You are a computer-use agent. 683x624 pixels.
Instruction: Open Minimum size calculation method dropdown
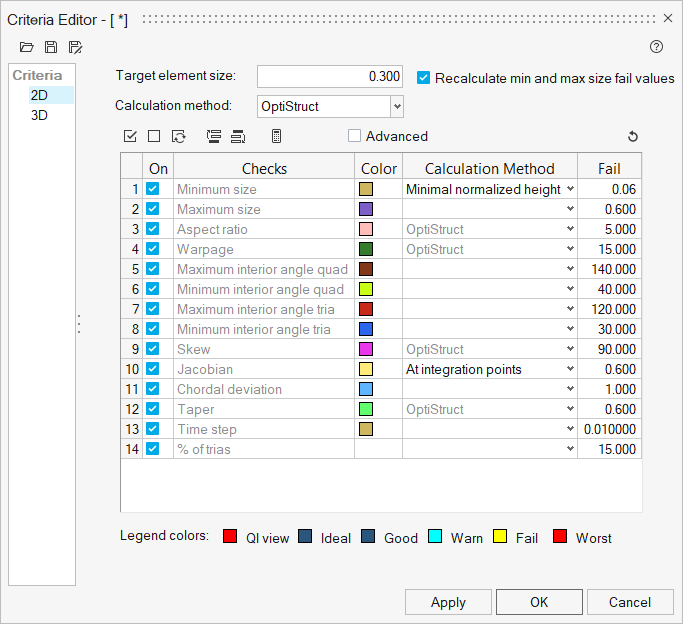570,189
